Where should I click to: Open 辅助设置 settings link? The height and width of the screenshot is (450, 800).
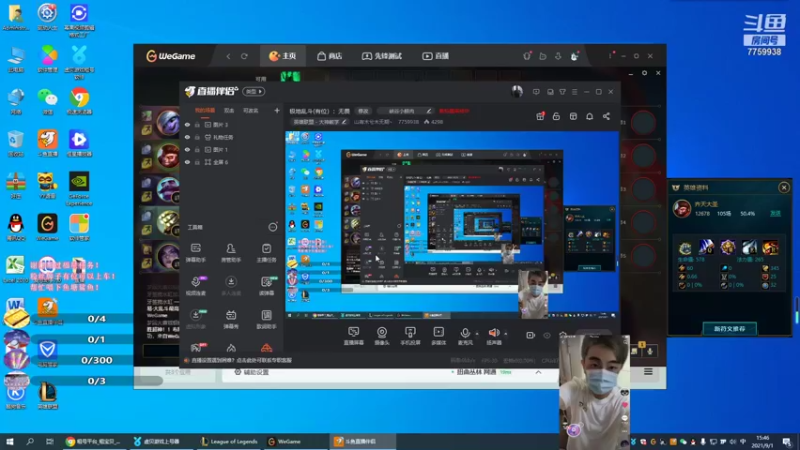(252, 372)
